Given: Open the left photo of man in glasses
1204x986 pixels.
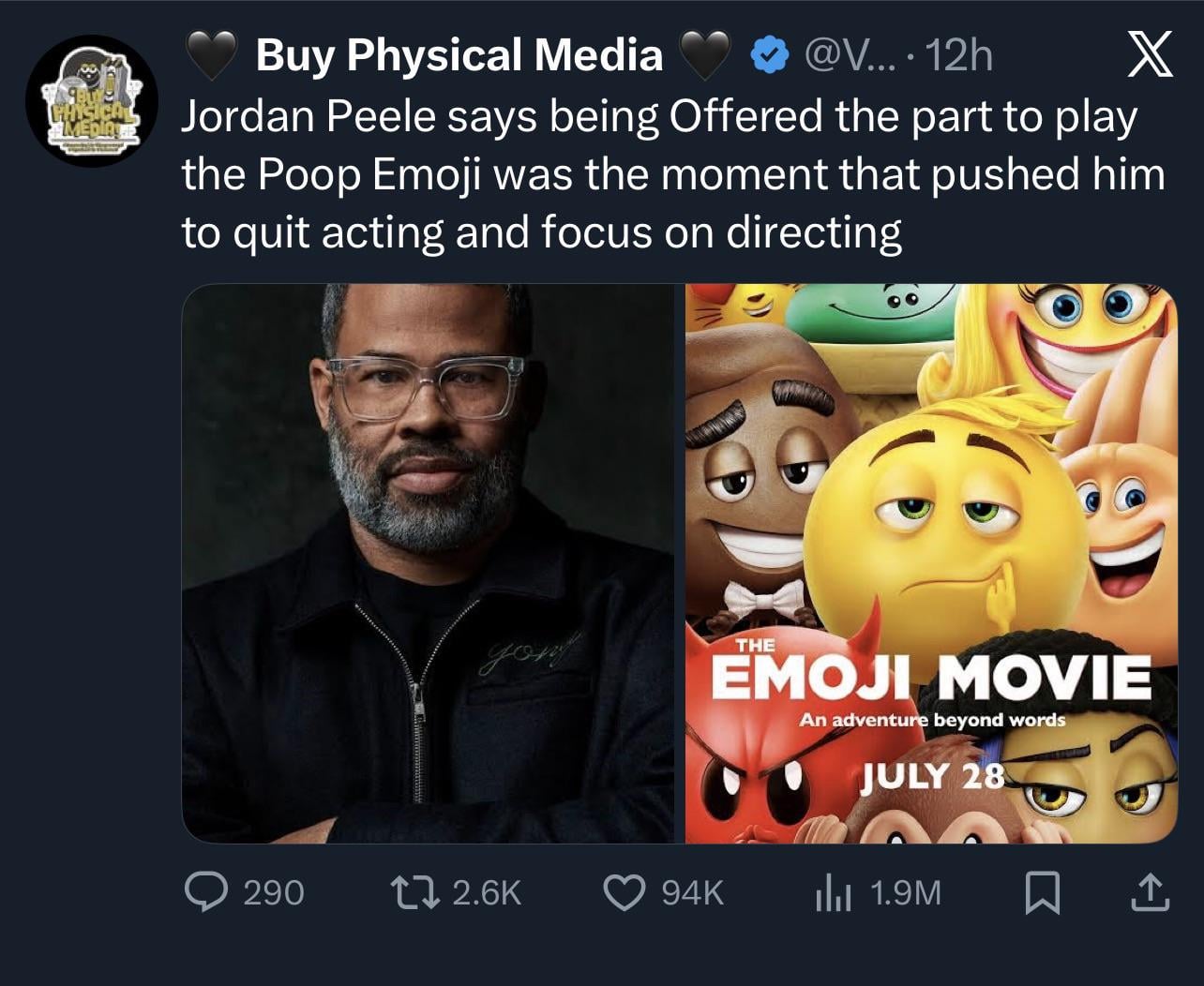Looking at the screenshot, I should tap(427, 562).
